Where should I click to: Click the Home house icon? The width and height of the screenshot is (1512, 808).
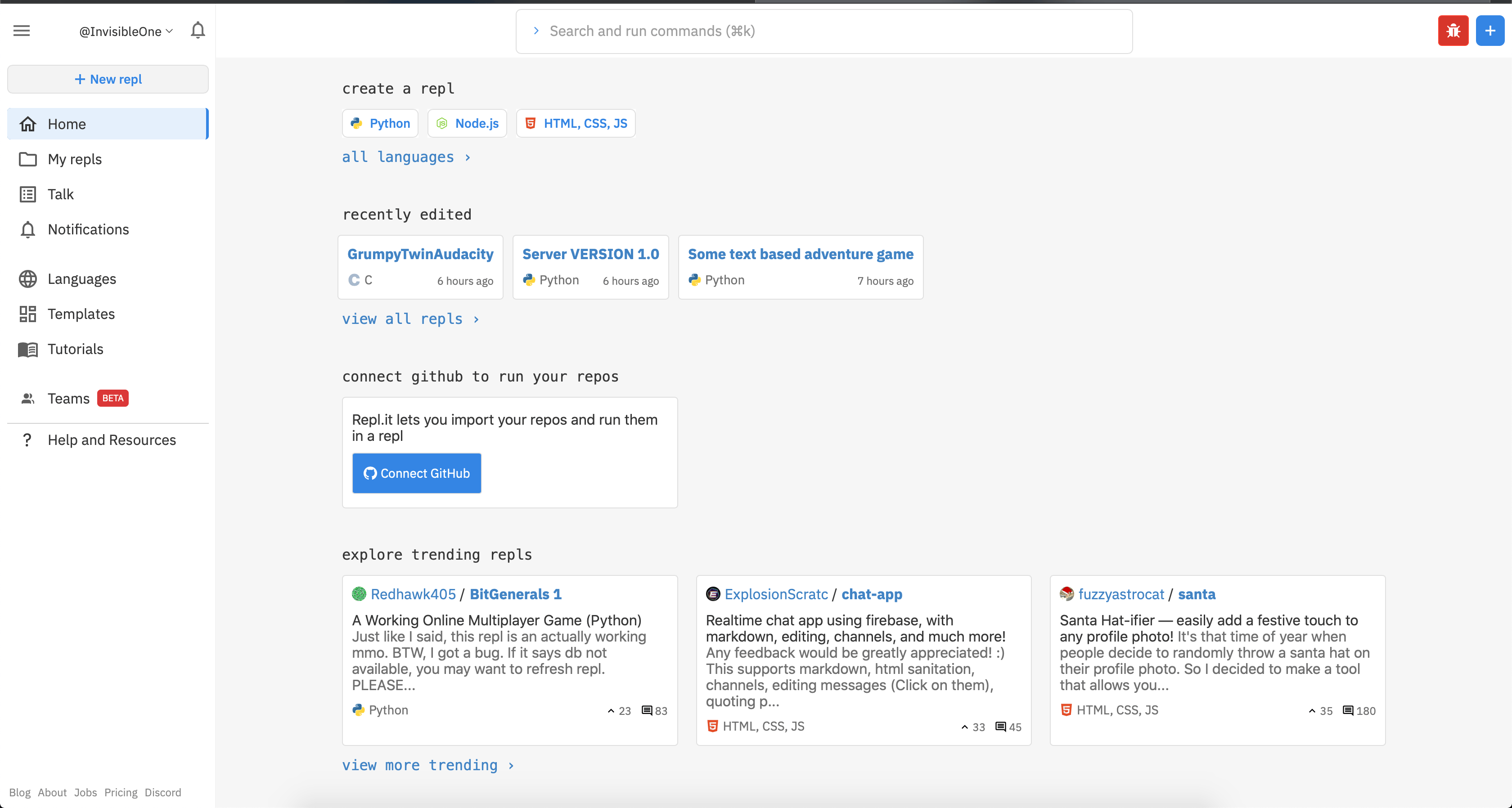click(x=27, y=124)
